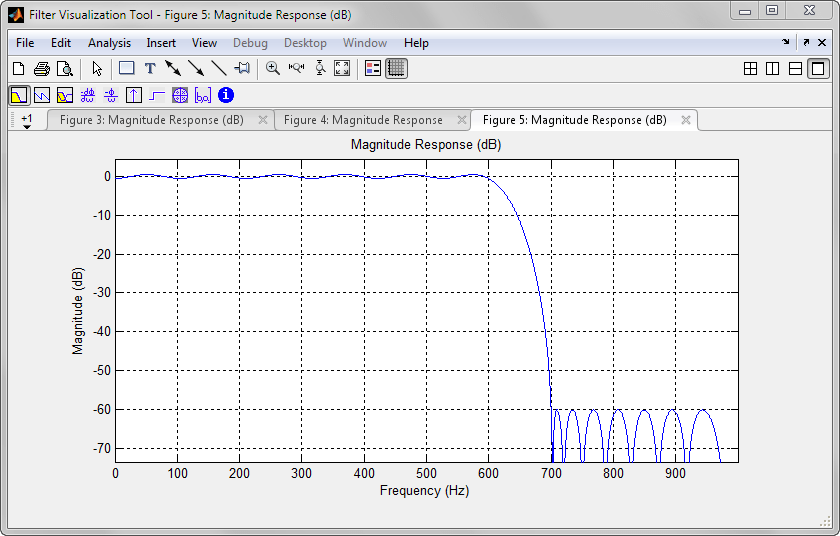Toggle the Legend icon
Screen dimensions: 840x536
372,69
